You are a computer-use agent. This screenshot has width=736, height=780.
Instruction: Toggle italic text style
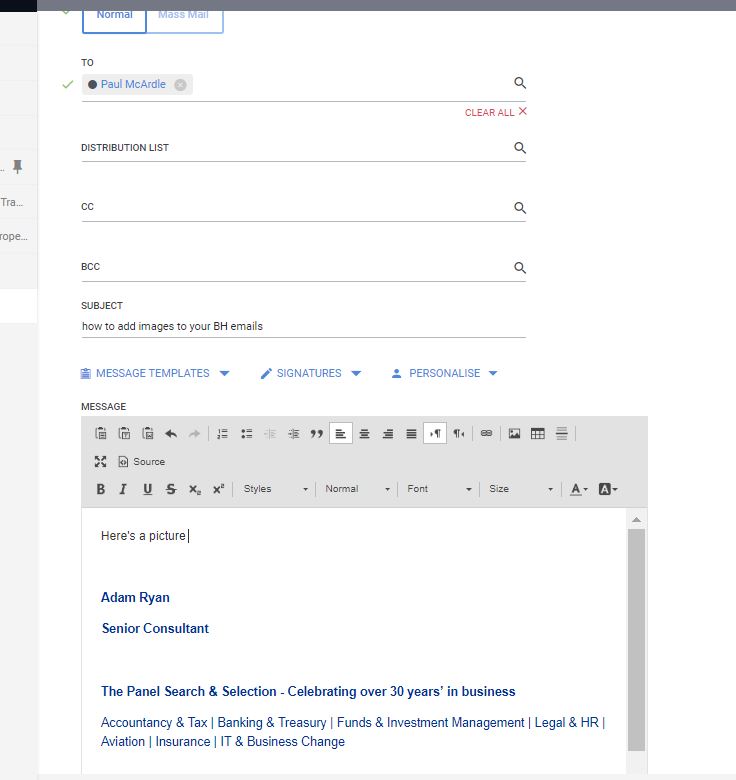(x=123, y=489)
